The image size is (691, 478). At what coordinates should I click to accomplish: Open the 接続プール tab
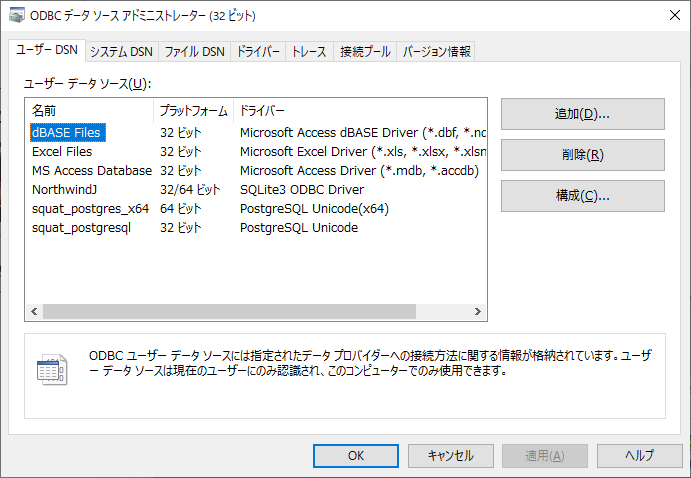coord(365,52)
